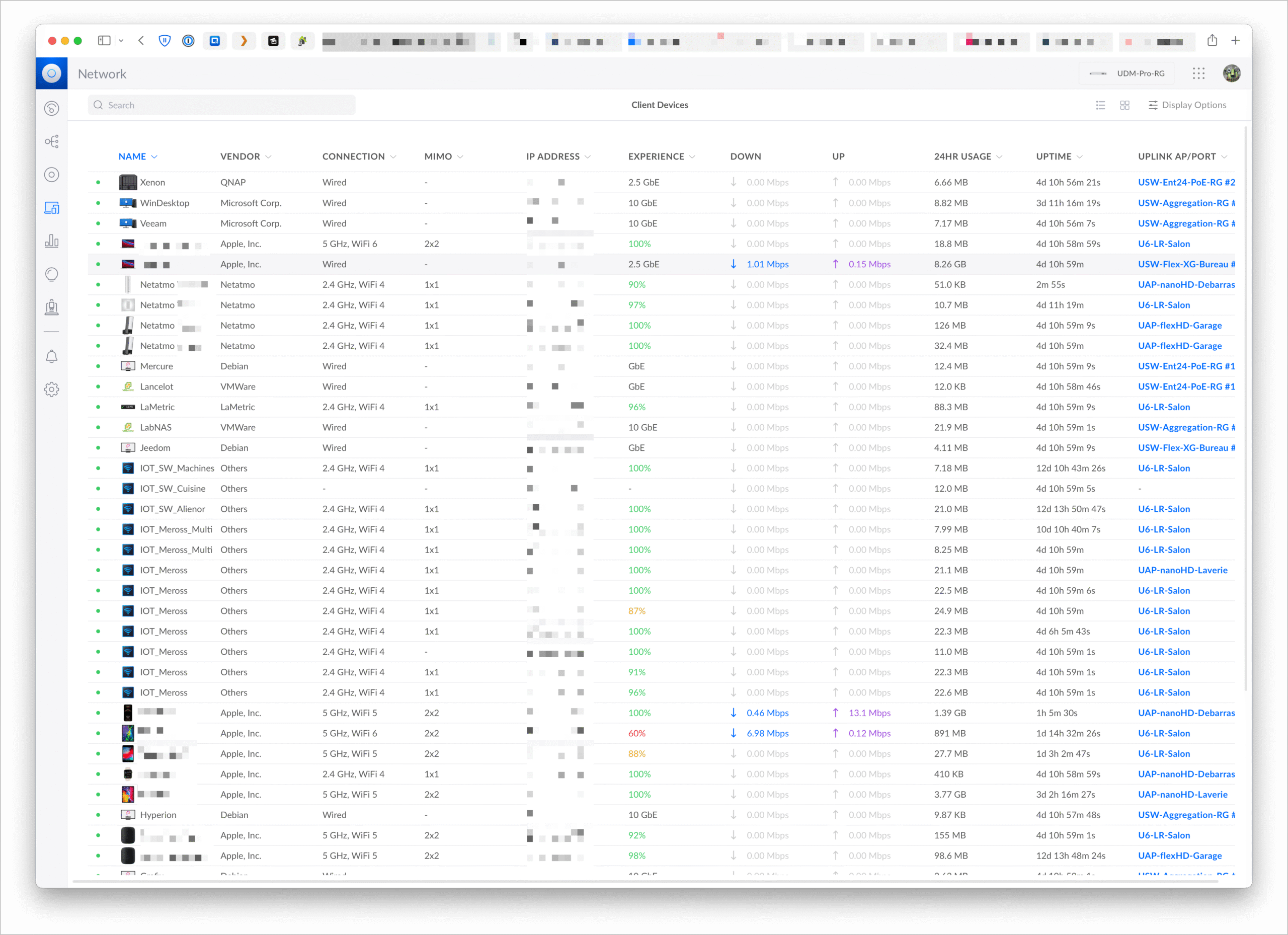Expand the EXPERIENCE column dropdown
Screen dimensions: 1288x935
[x=692, y=157]
